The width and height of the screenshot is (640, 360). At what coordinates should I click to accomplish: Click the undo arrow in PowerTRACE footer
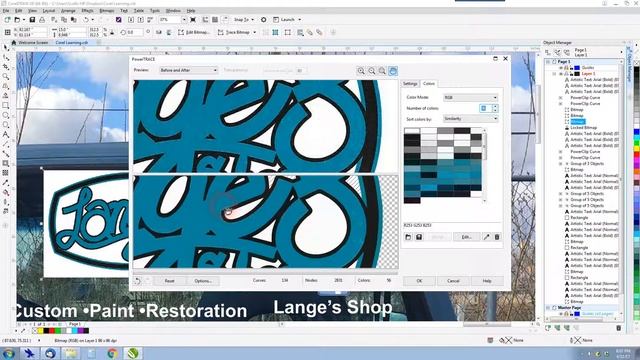(x=138, y=281)
